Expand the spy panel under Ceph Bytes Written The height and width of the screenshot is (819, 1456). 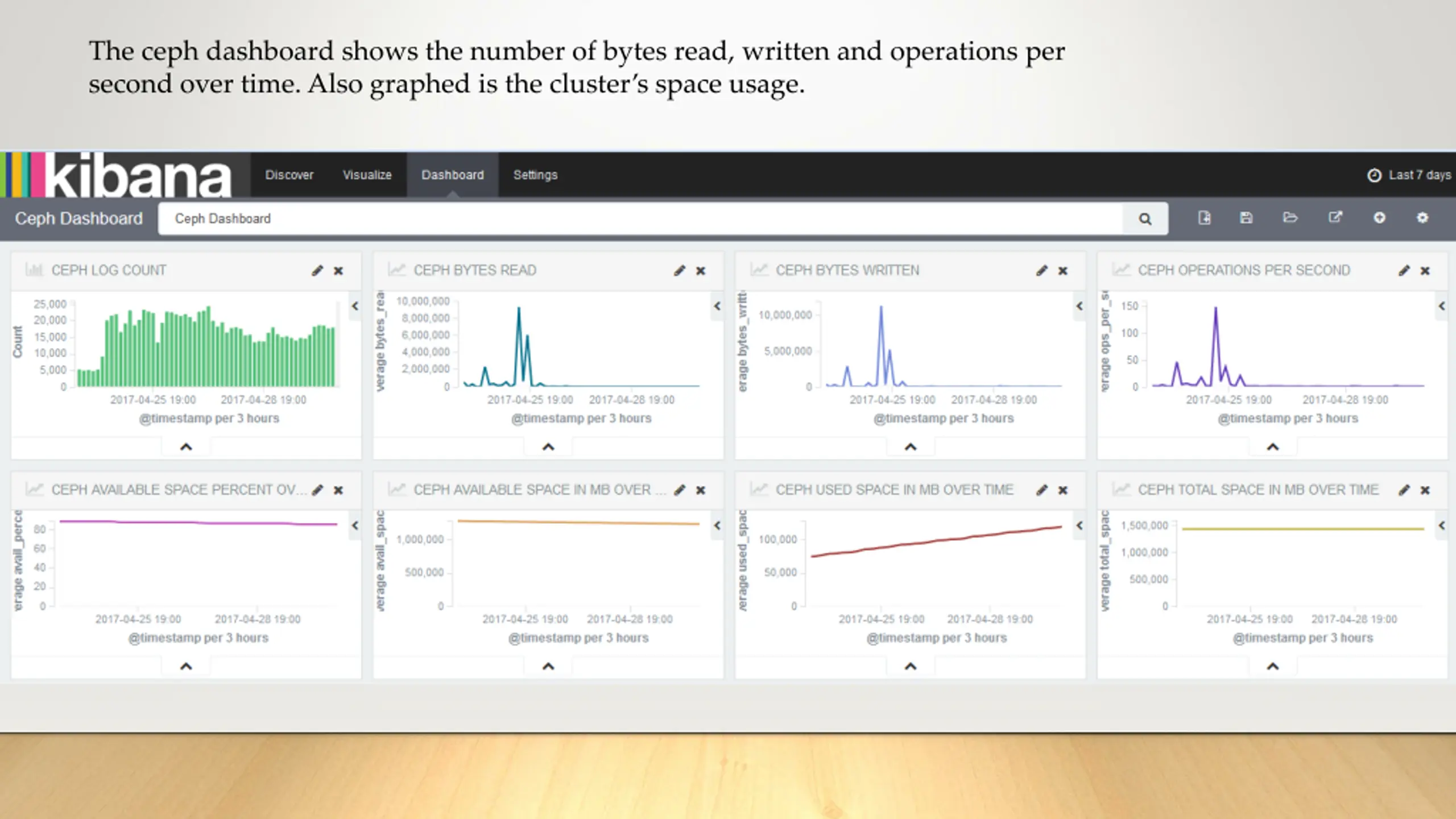click(911, 447)
